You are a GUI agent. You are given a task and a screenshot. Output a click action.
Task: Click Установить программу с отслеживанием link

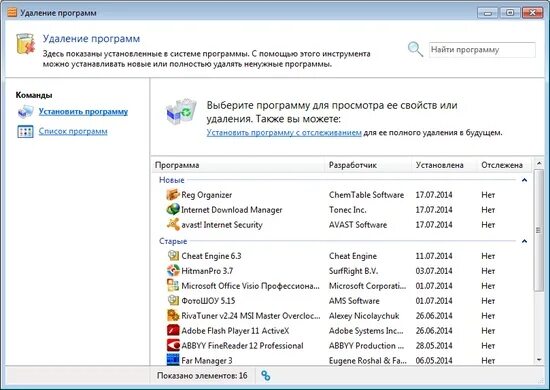[284, 133]
